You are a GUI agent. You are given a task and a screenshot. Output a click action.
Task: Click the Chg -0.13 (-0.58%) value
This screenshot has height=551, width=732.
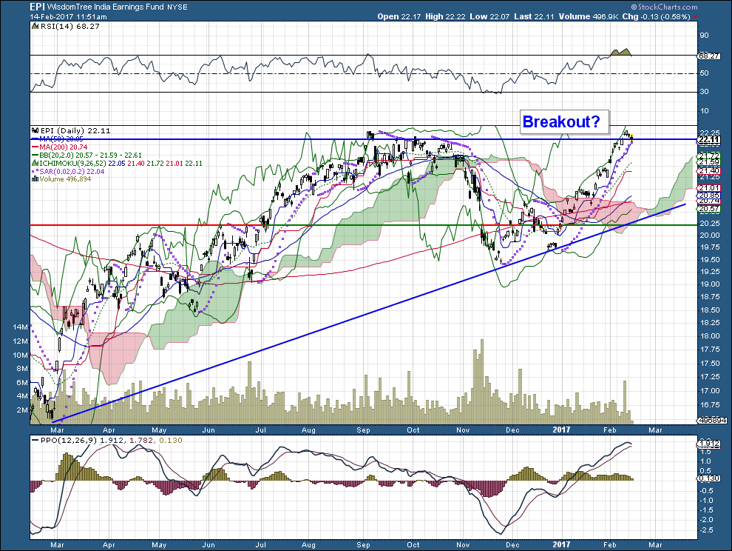[656, 16]
